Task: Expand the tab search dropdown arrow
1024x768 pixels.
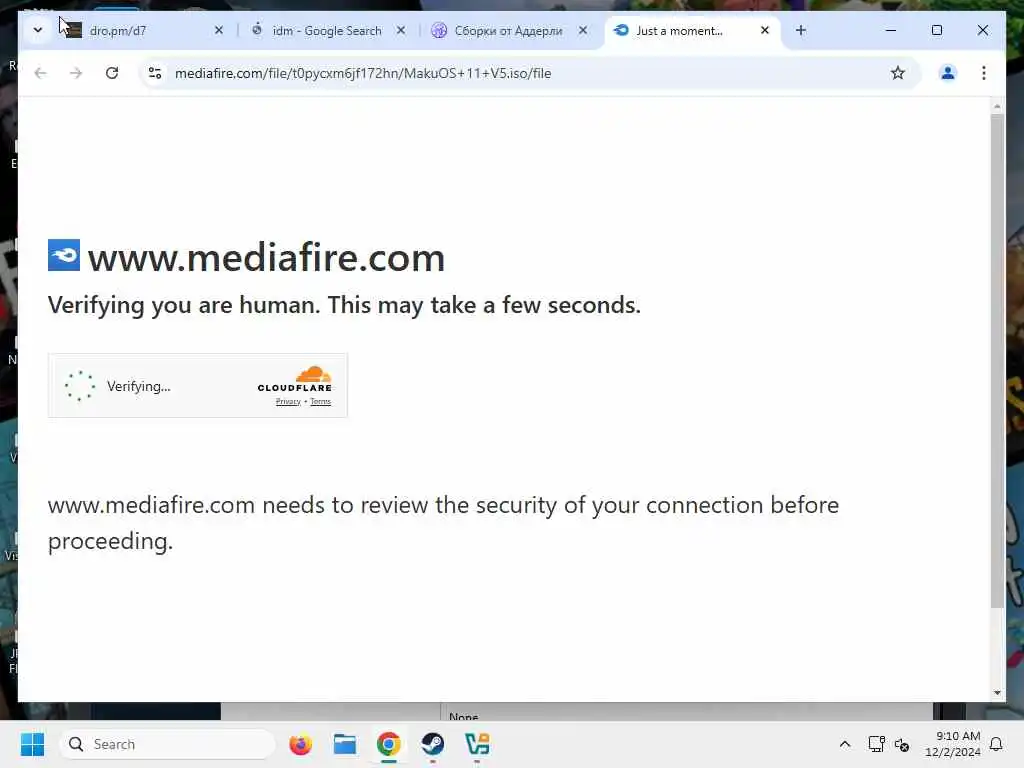Action: (38, 30)
